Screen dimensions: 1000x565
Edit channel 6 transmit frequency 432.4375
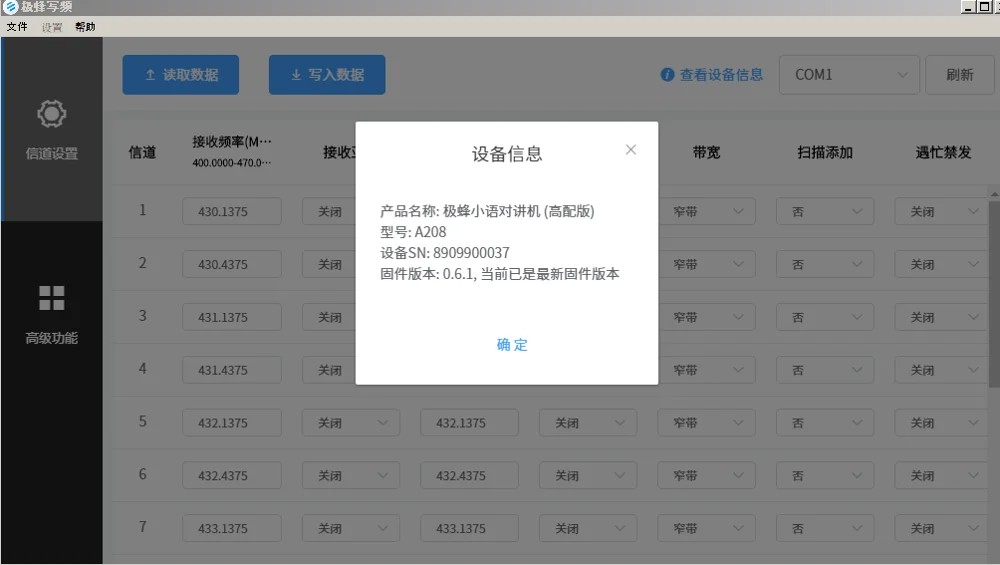click(x=469, y=476)
